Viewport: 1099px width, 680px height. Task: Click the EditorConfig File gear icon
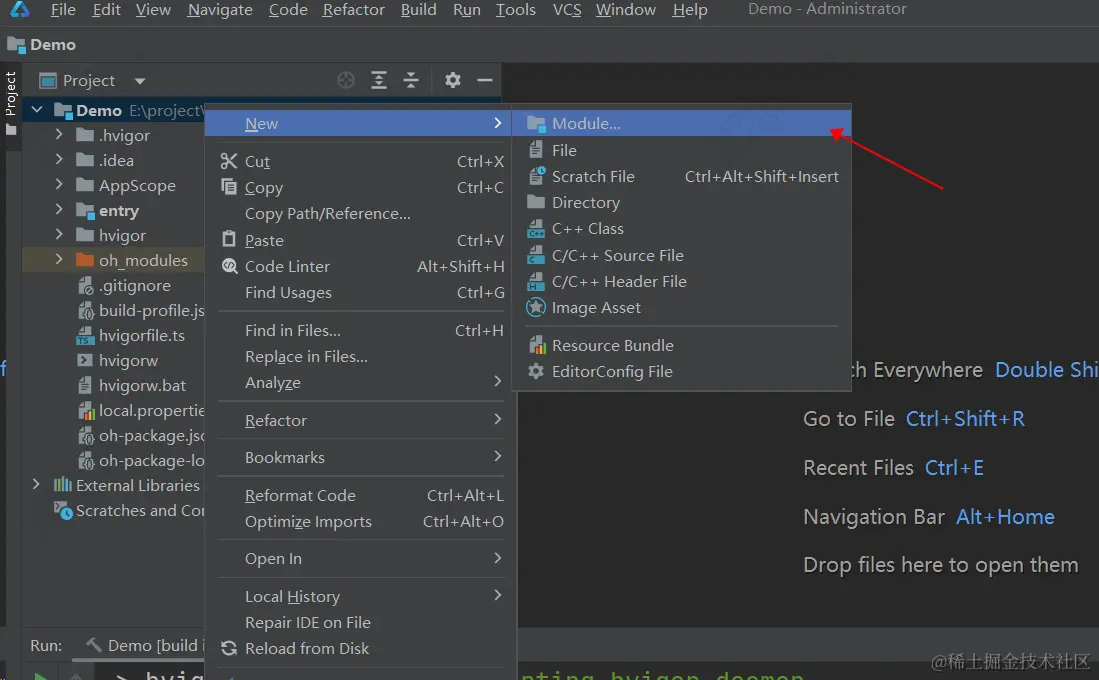pos(536,371)
